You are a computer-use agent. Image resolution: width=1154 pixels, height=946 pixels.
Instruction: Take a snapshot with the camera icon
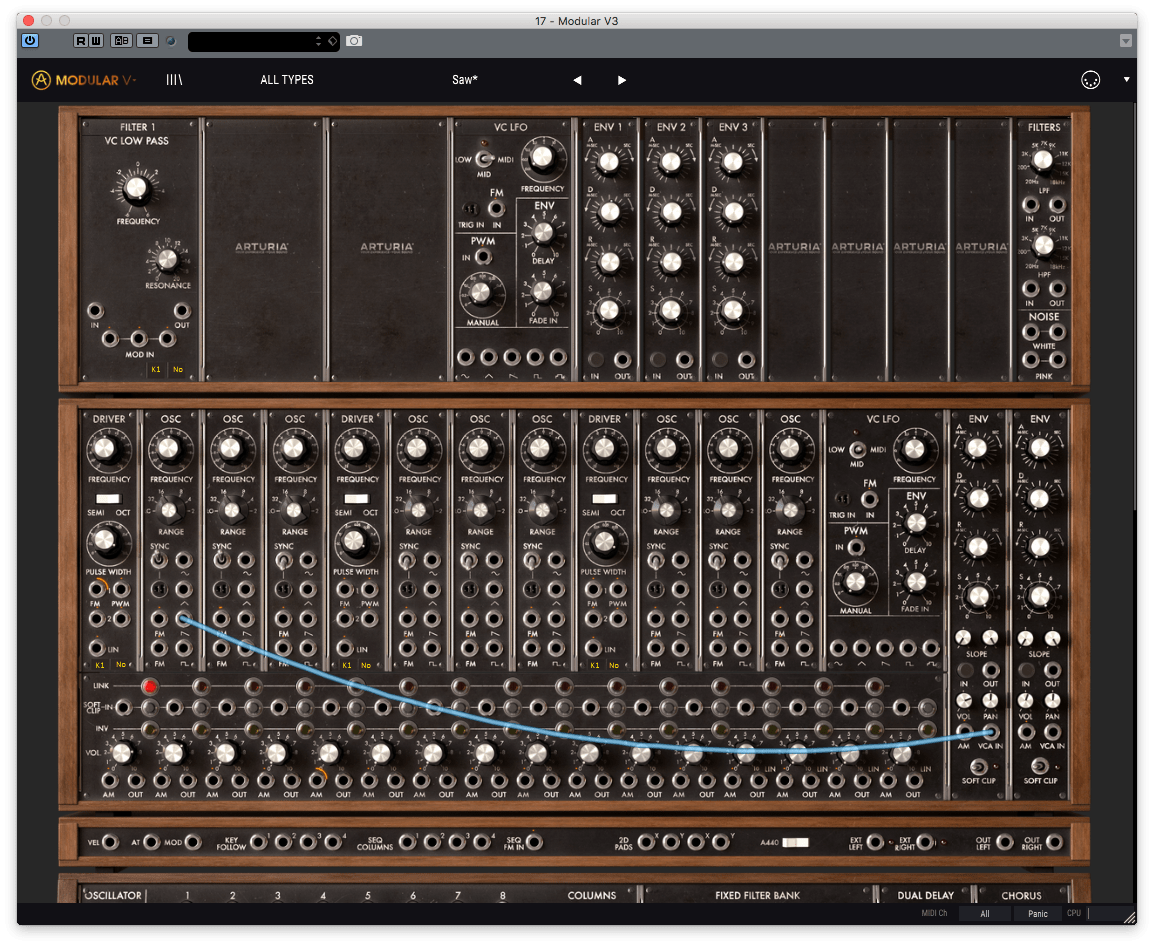tap(354, 40)
